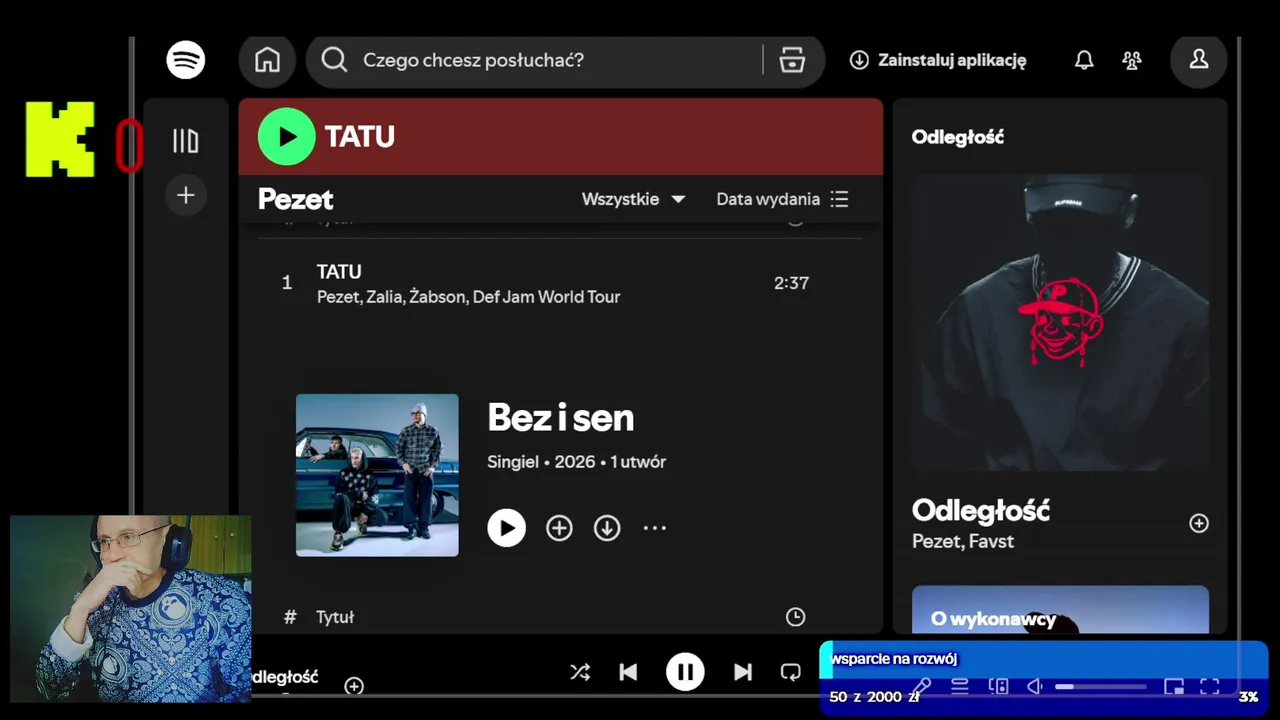Open the 'Bez i sen' cover thumbnail

[x=377, y=475]
